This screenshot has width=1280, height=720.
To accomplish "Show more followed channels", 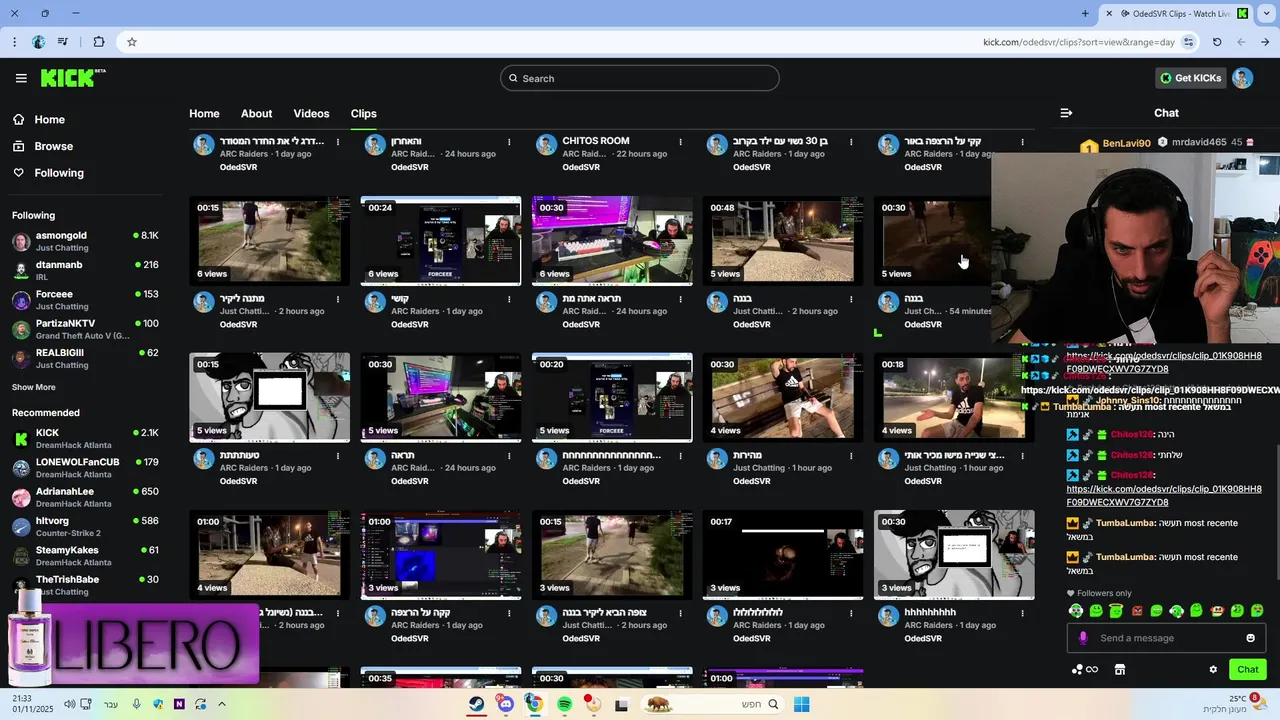I will tap(34, 387).
